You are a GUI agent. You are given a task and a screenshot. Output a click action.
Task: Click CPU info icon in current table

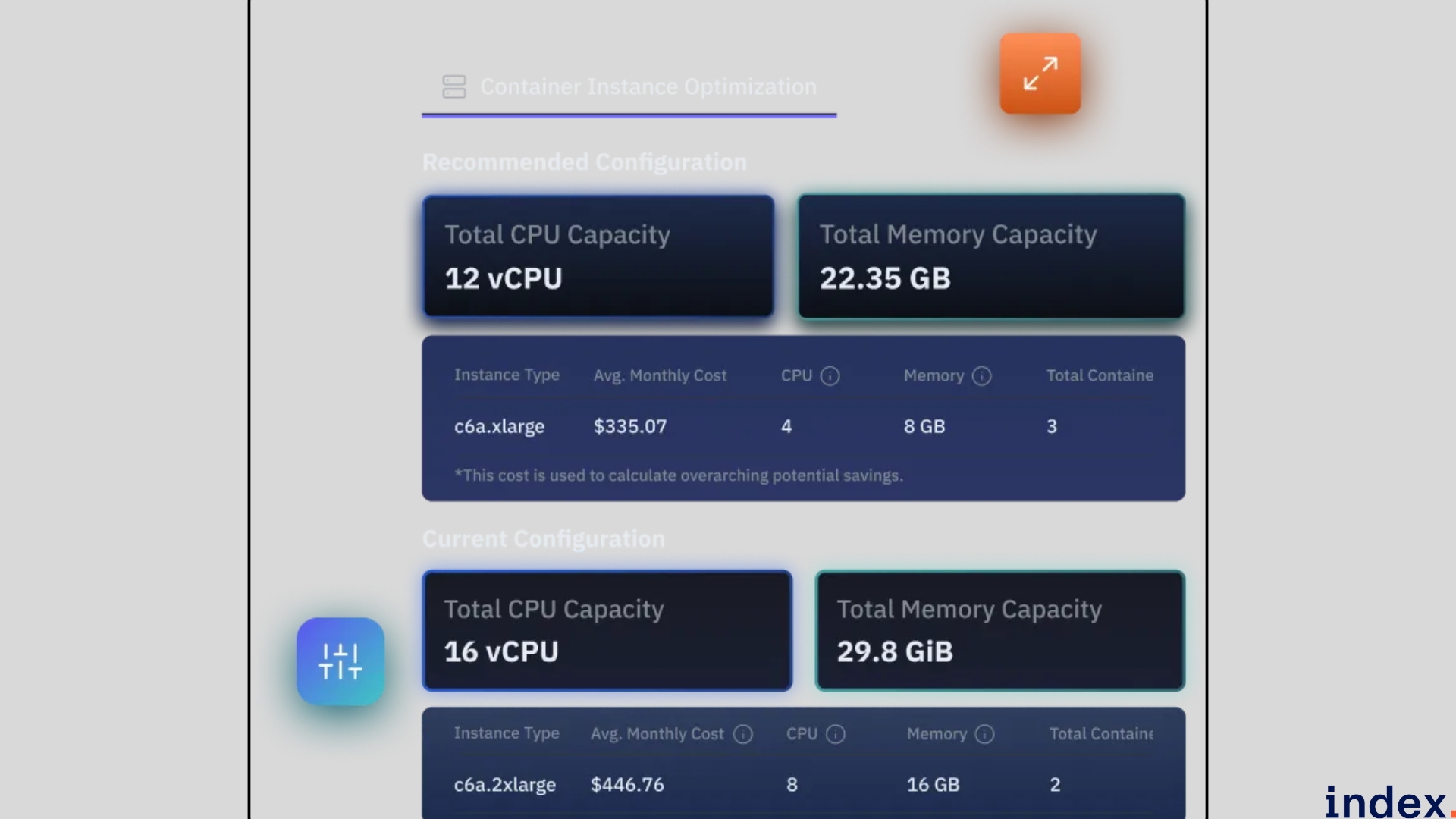click(835, 734)
